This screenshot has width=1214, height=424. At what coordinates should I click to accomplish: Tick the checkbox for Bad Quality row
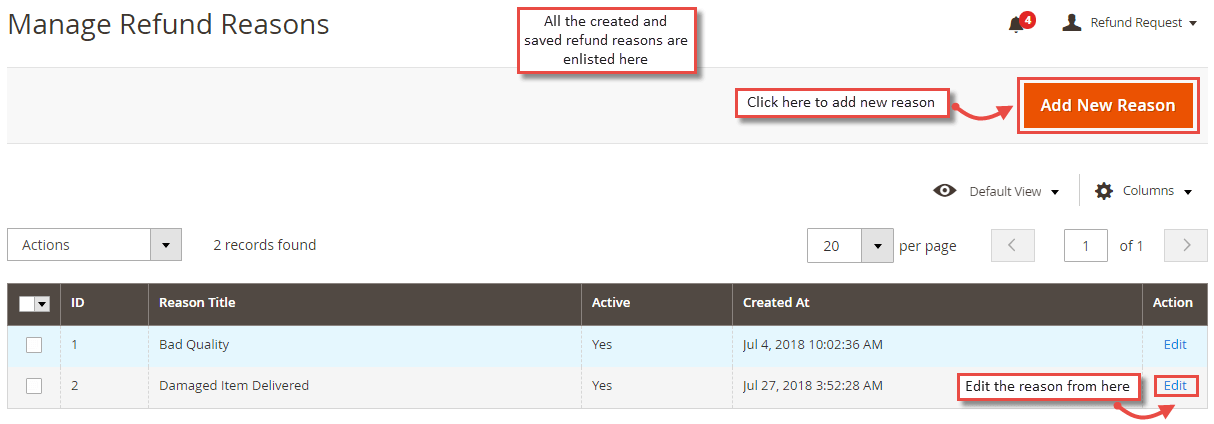[x=34, y=345]
